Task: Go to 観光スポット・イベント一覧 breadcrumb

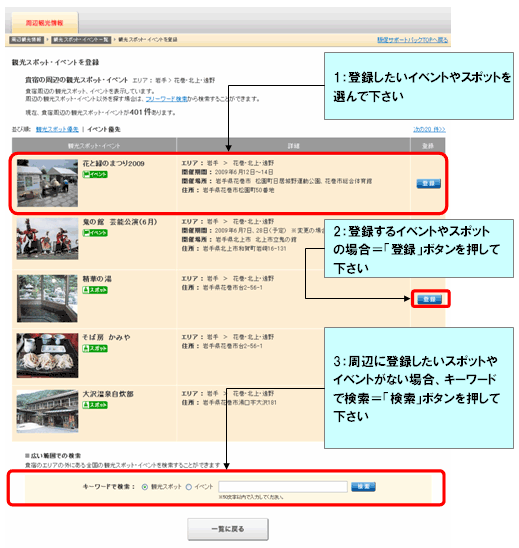Action: [x=81, y=39]
